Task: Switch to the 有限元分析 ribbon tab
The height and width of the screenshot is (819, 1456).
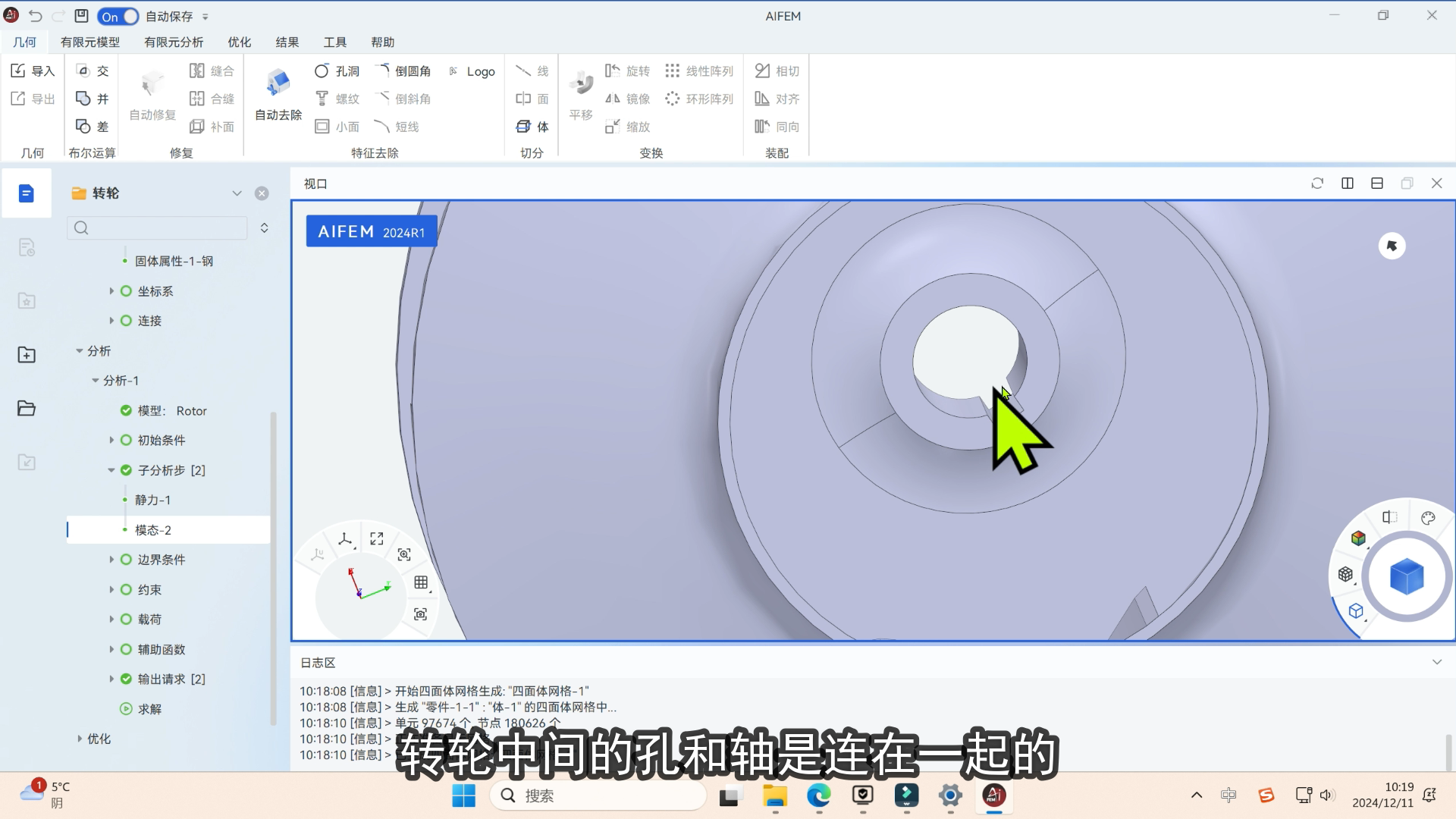Action: coord(174,42)
